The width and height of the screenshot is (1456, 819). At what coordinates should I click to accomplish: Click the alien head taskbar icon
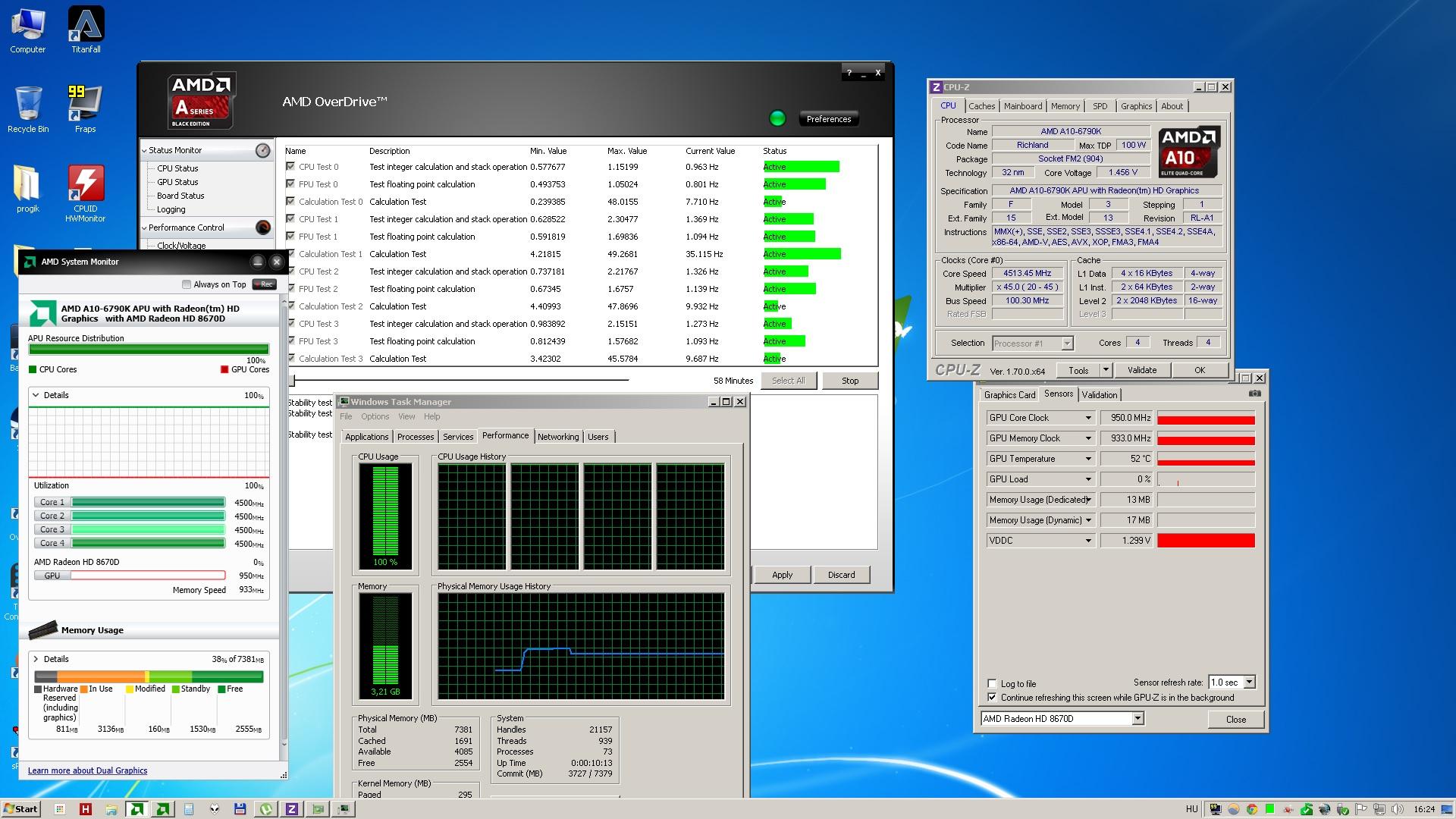[x=215, y=809]
